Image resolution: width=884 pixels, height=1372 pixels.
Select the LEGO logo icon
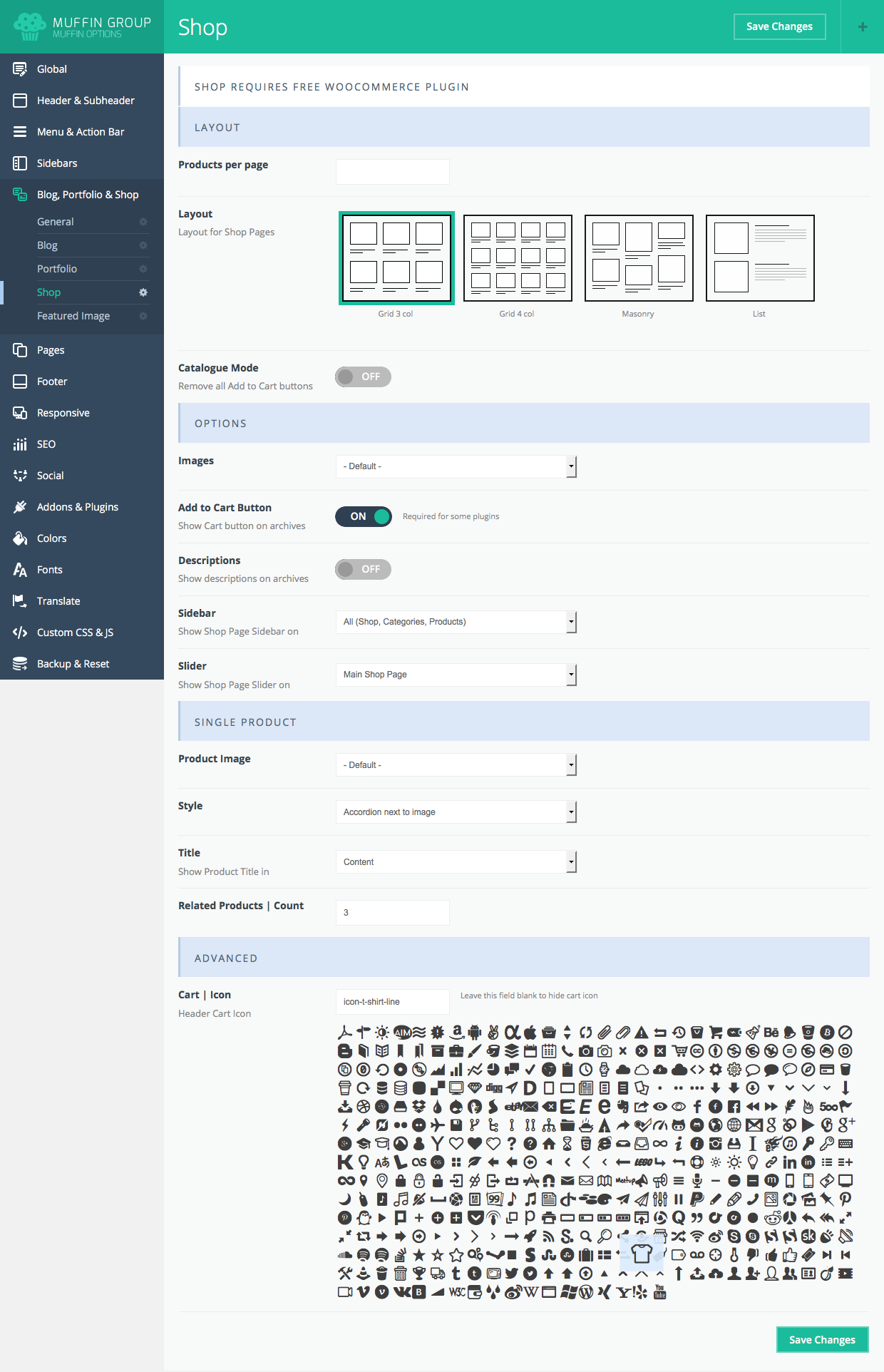click(643, 1162)
